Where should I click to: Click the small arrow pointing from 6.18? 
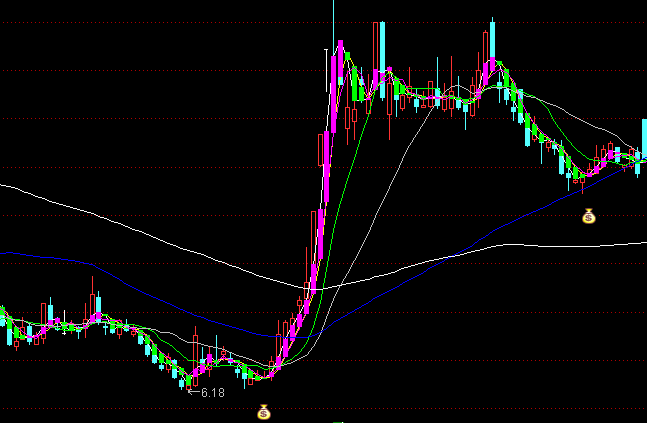click(x=194, y=393)
